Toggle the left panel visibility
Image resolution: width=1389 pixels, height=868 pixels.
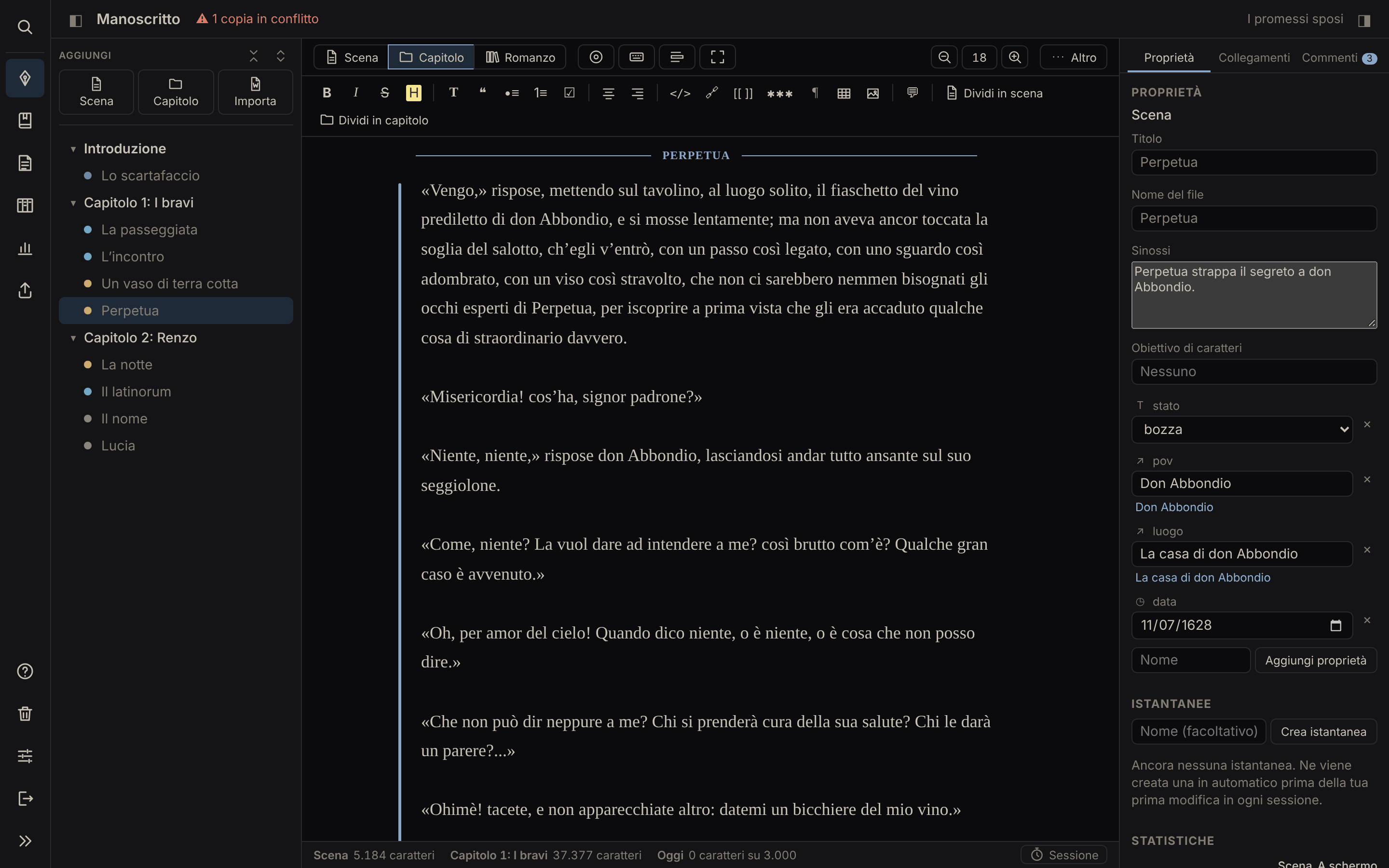tap(76, 21)
